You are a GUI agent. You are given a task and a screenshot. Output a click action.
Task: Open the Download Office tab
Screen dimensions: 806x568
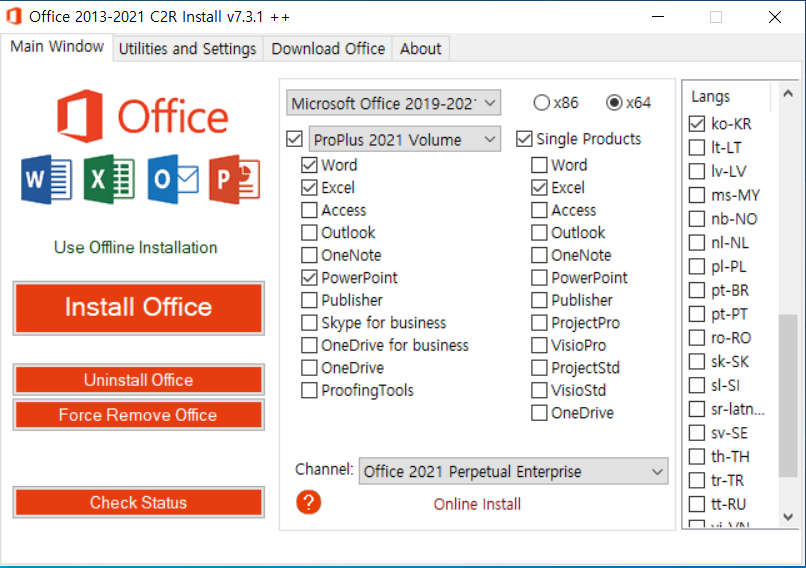coord(328,49)
